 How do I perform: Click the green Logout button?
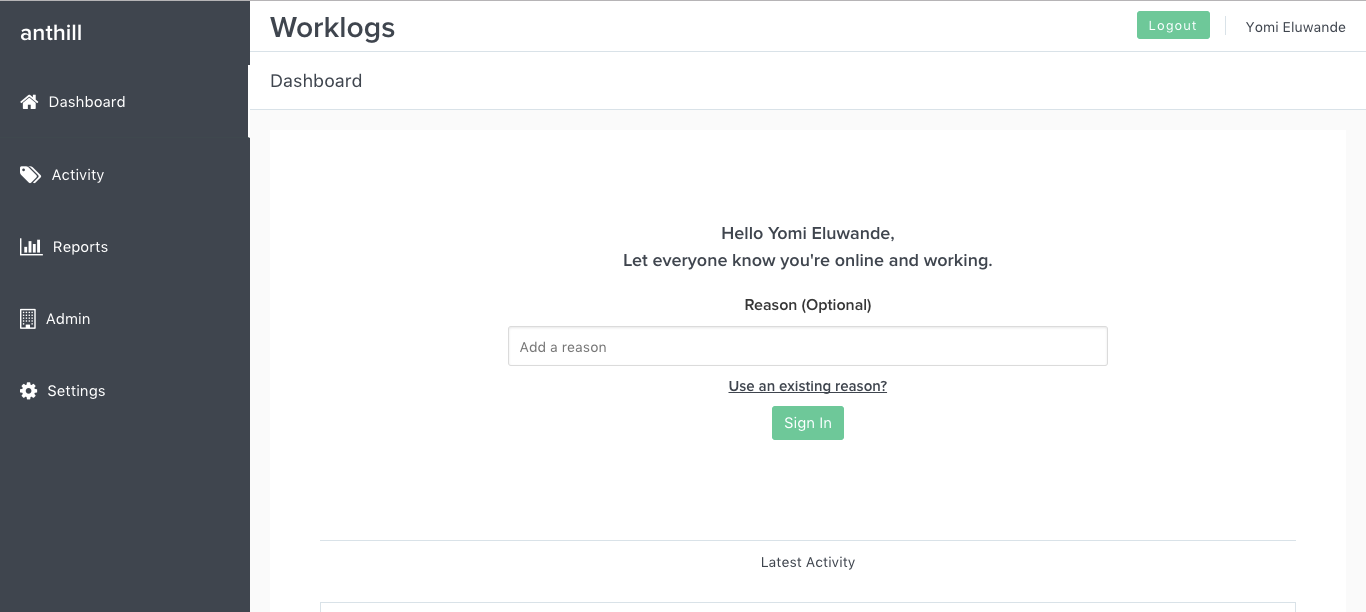1173,26
